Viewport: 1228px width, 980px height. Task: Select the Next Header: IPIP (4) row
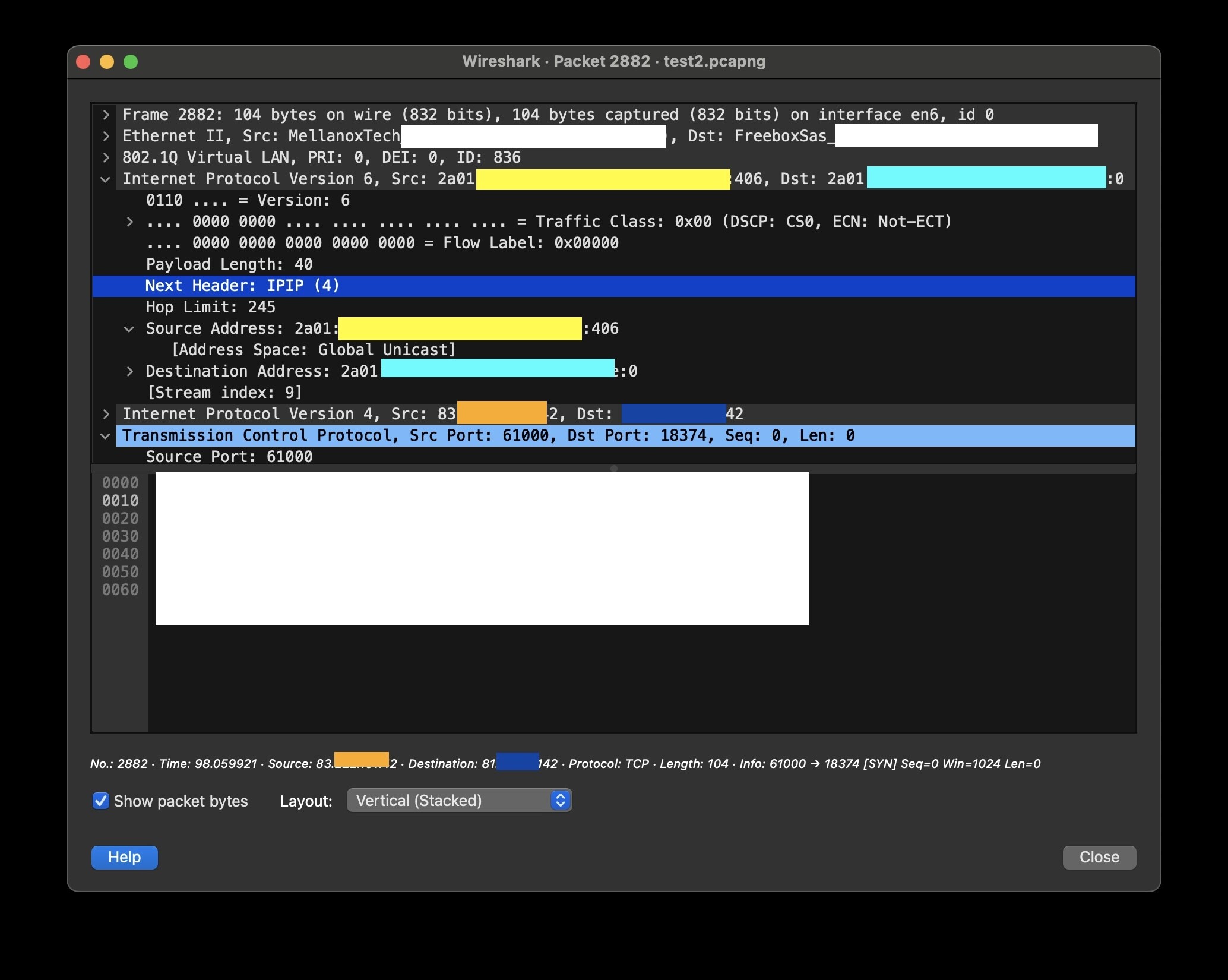point(614,286)
